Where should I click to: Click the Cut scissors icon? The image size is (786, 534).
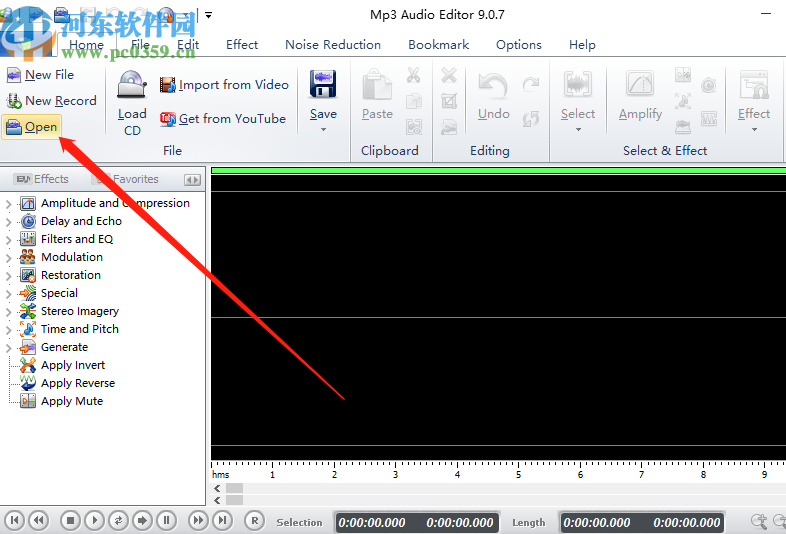coord(414,75)
